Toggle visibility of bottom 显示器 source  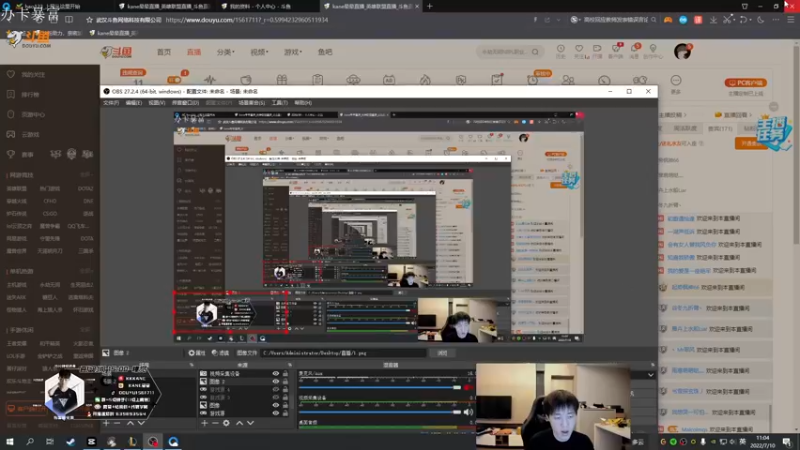click(276, 413)
